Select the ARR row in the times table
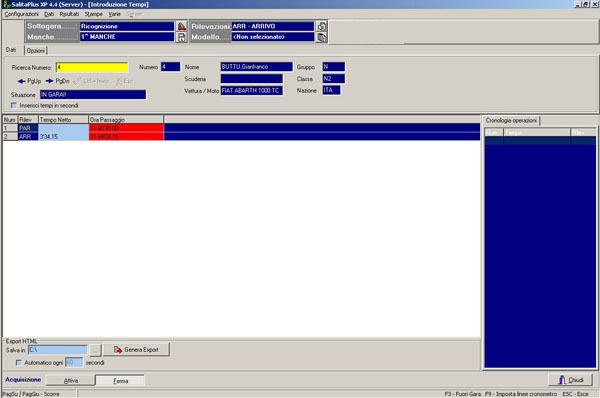The image size is (600, 398). pyautogui.click(x=241, y=137)
